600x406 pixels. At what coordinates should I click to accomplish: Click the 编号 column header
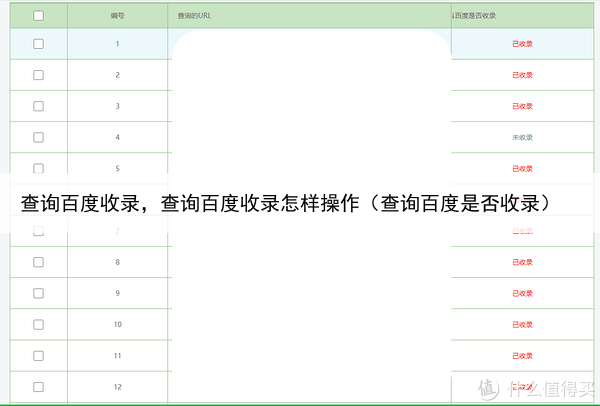tap(117, 16)
